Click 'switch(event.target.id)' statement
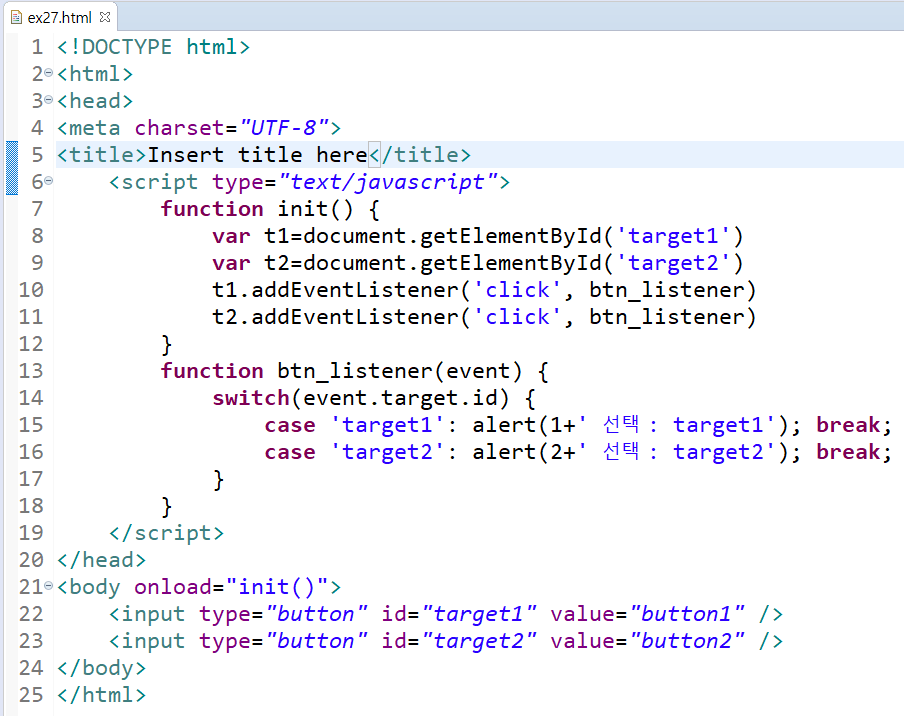The height and width of the screenshot is (716, 904). pos(361,398)
